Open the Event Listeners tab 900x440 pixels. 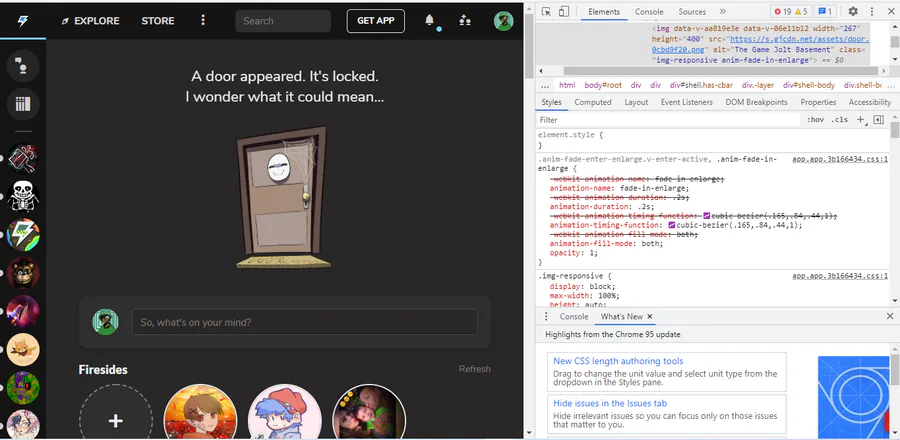[x=686, y=102]
